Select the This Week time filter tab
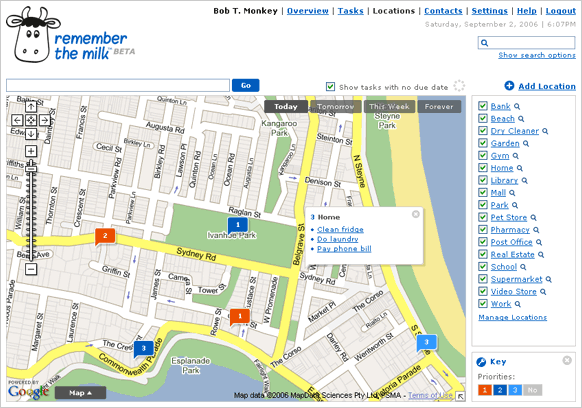Screen dimensions: 582x408 click(389, 107)
